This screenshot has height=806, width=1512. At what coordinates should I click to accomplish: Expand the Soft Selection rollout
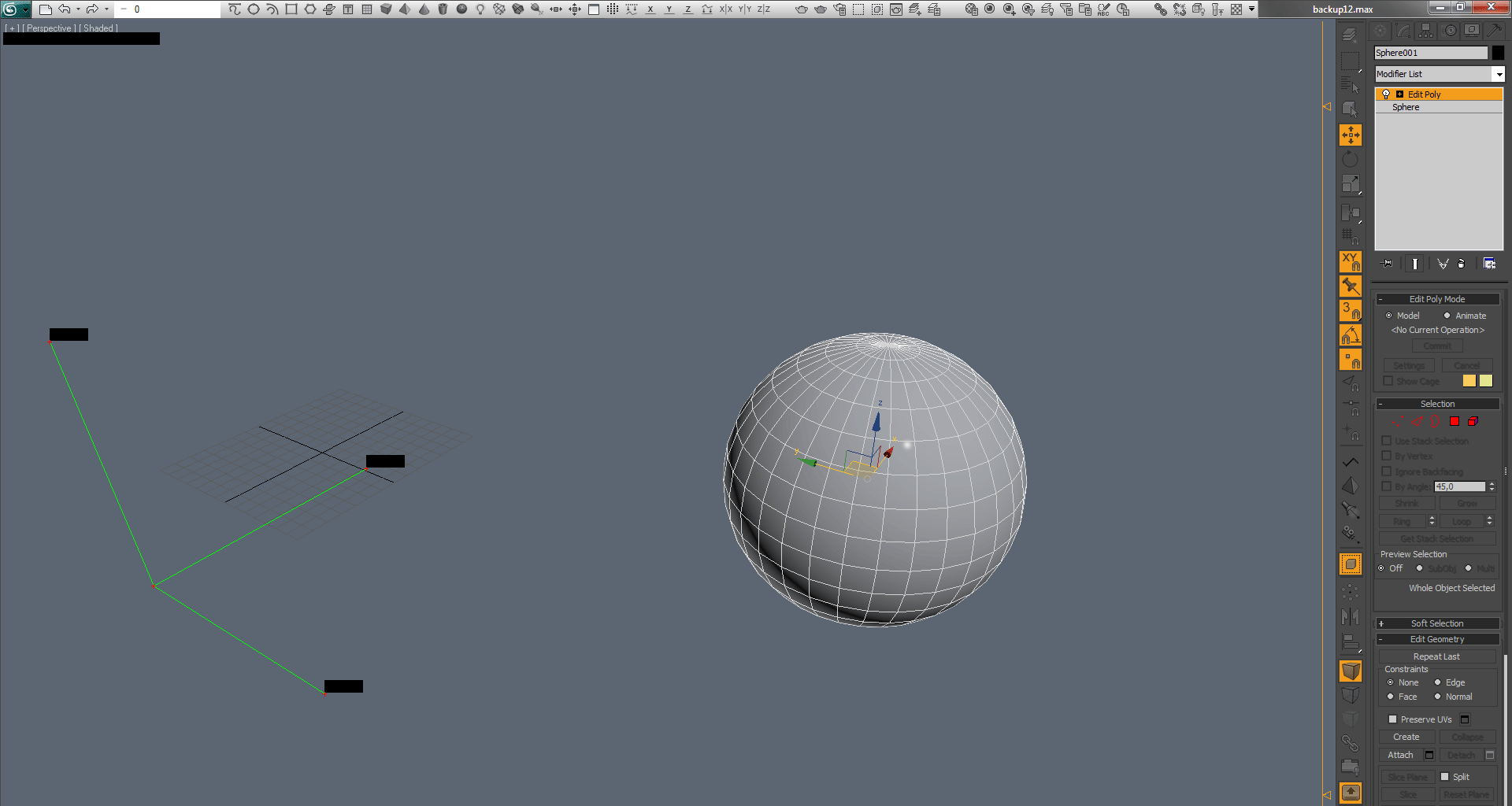(1437, 623)
